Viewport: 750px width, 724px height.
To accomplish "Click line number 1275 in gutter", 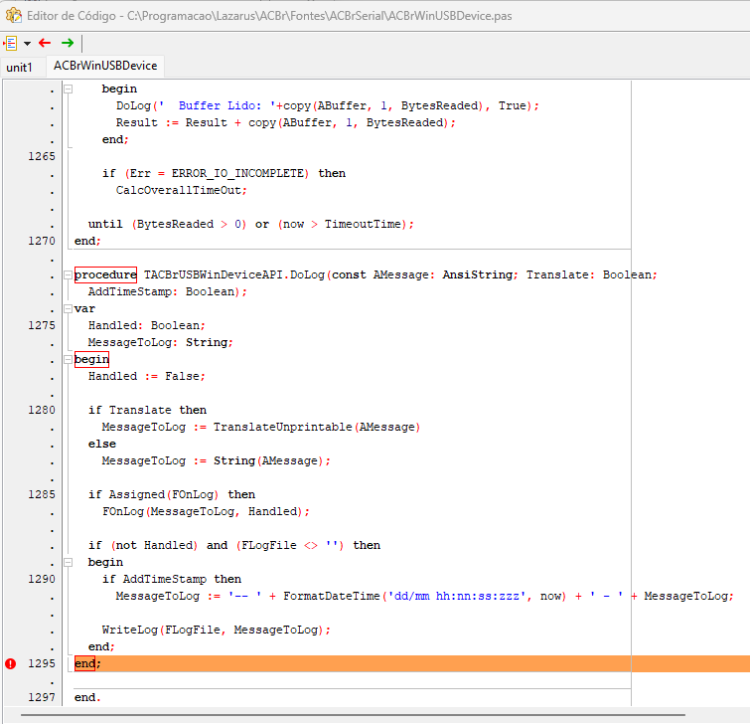I will [42, 326].
